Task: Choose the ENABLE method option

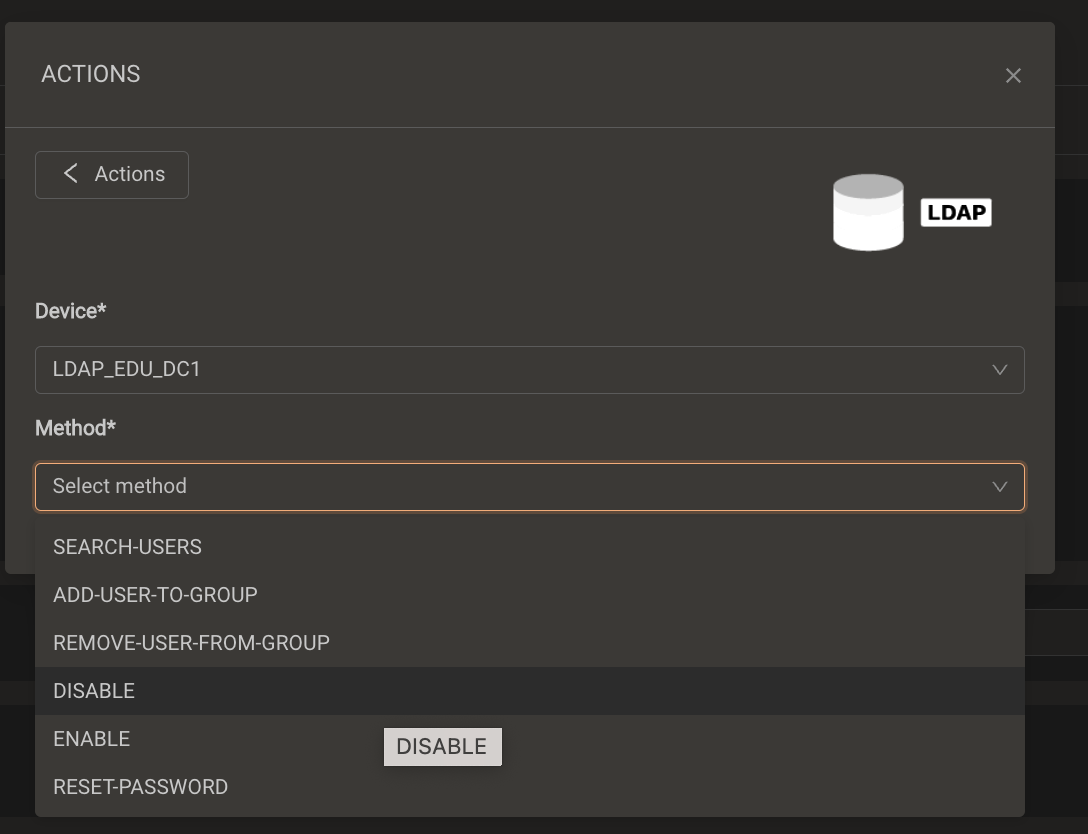Action: pos(529,739)
